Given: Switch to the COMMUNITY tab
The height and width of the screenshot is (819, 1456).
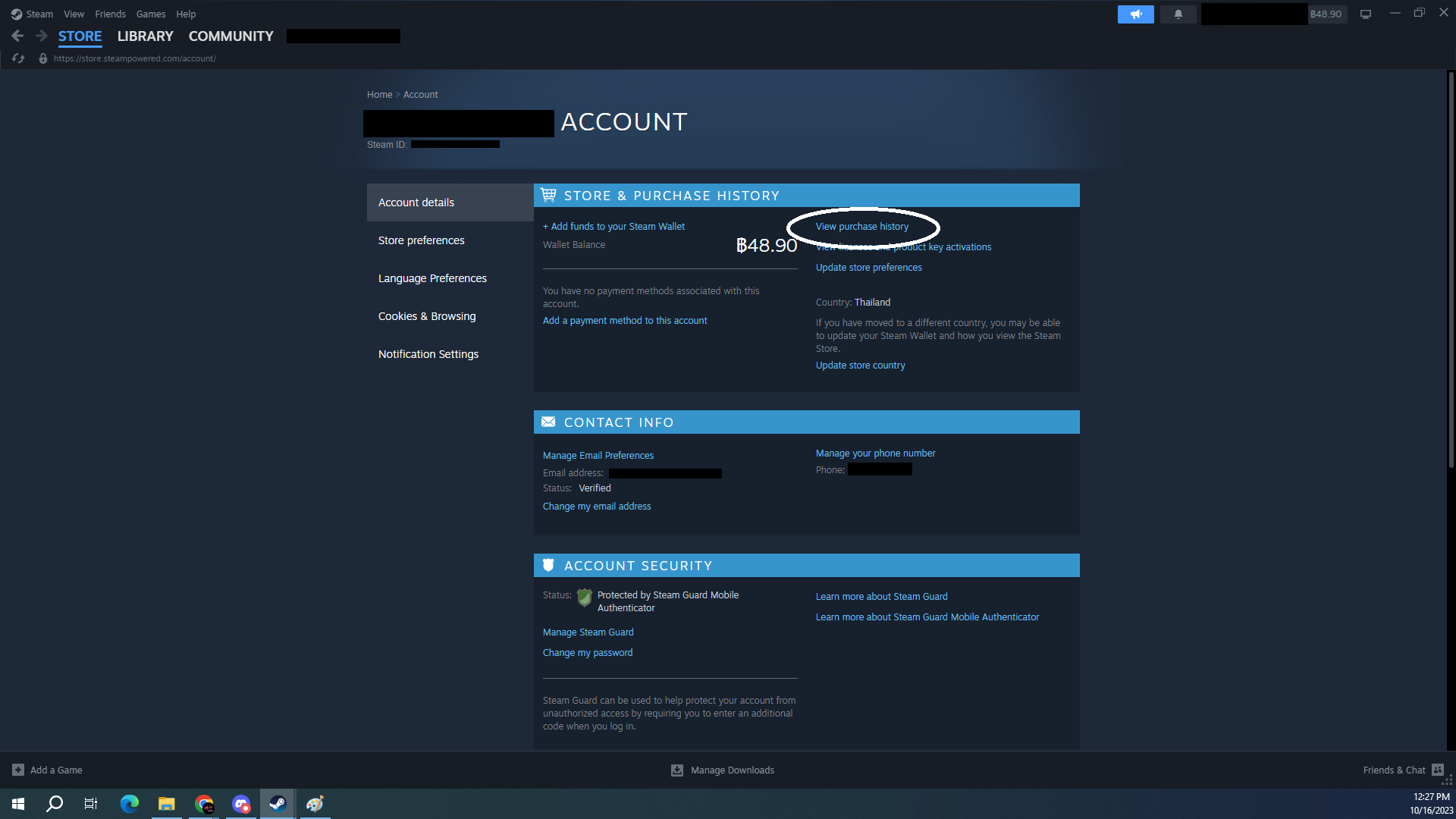Looking at the screenshot, I should click(x=231, y=36).
